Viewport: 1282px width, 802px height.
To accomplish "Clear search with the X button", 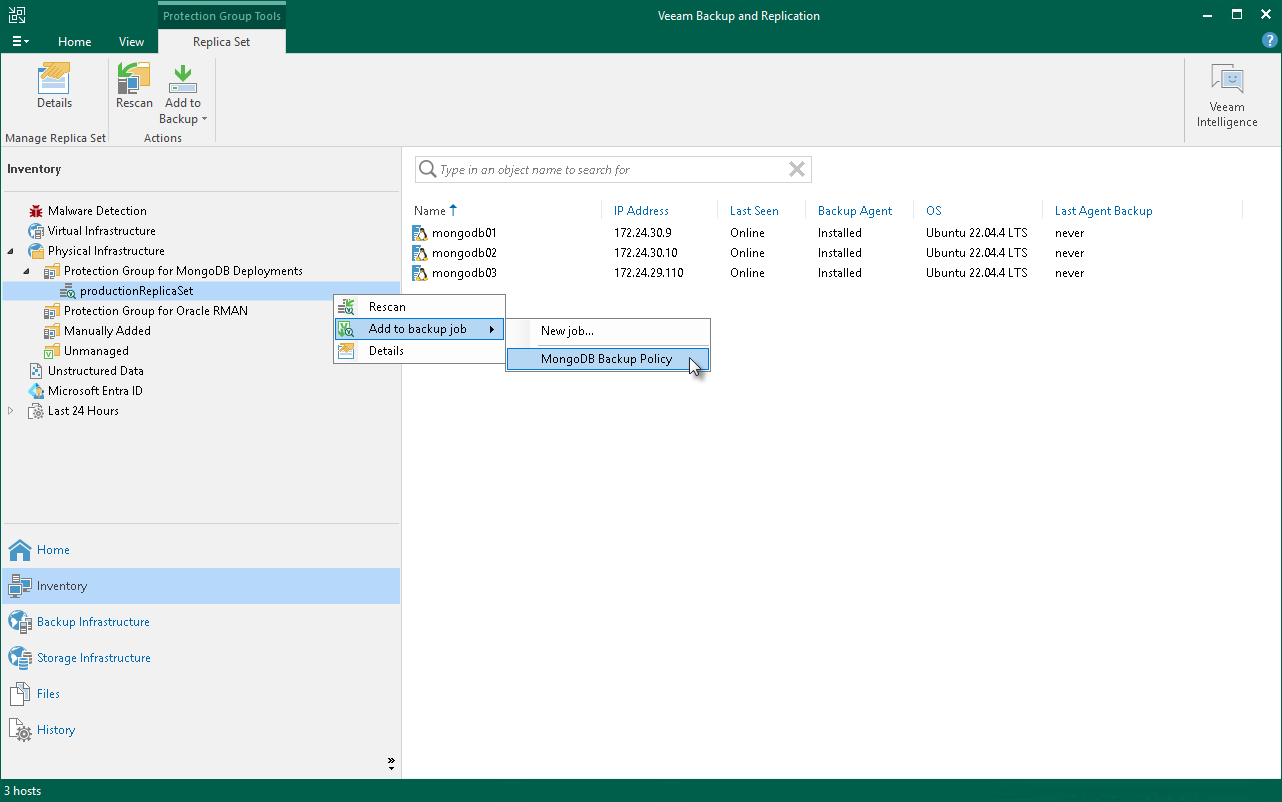I will tap(797, 170).
